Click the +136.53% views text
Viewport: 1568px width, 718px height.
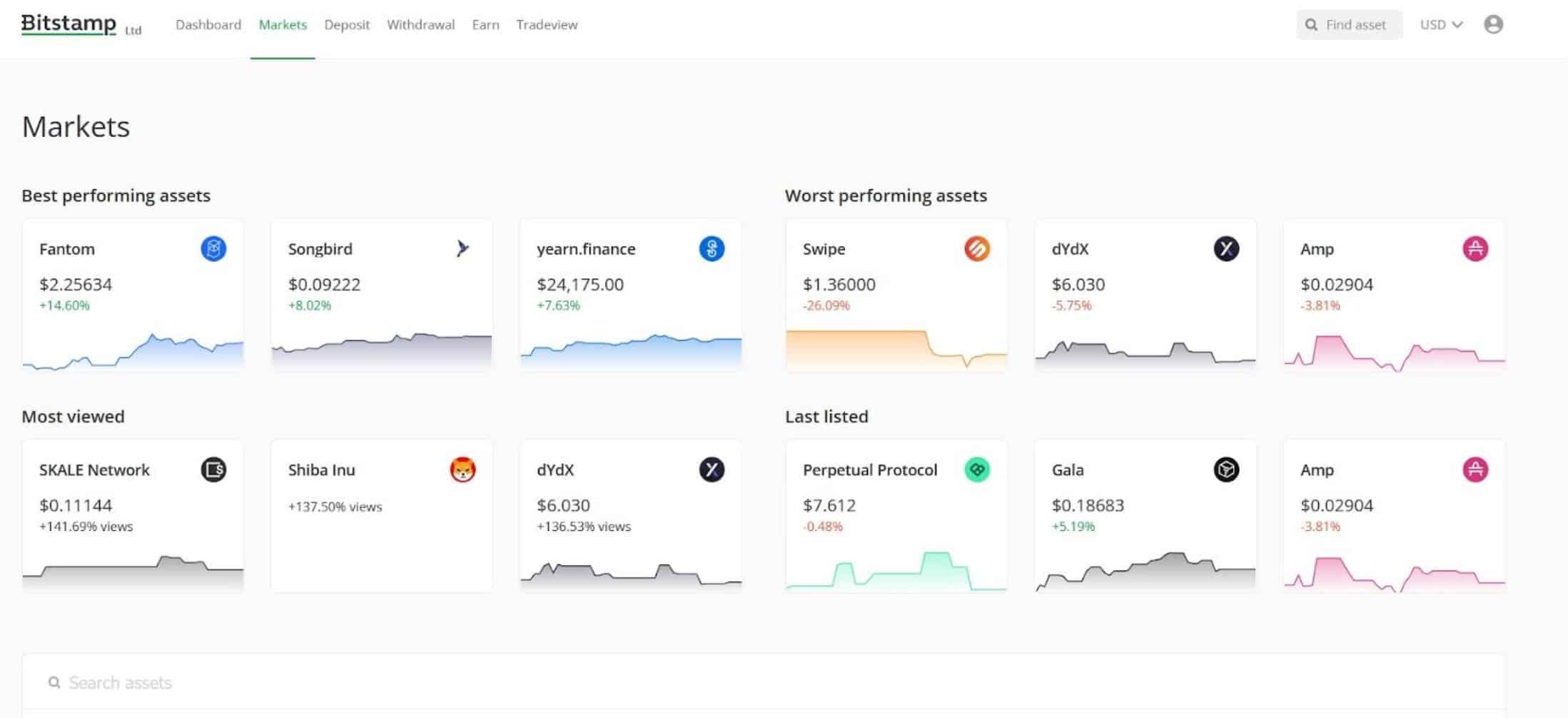pos(584,527)
